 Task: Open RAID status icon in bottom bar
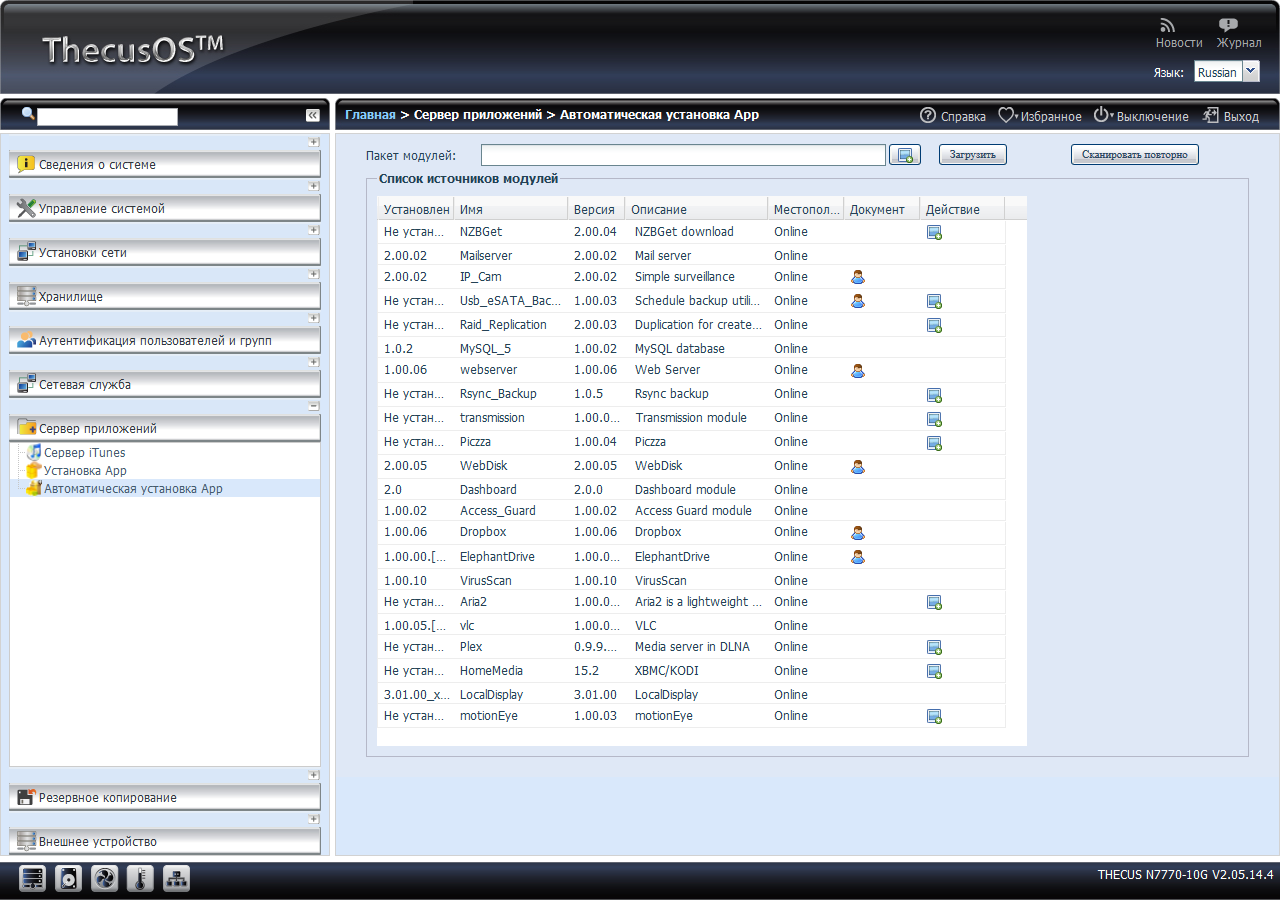pyautogui.click(x=33, y=879)
